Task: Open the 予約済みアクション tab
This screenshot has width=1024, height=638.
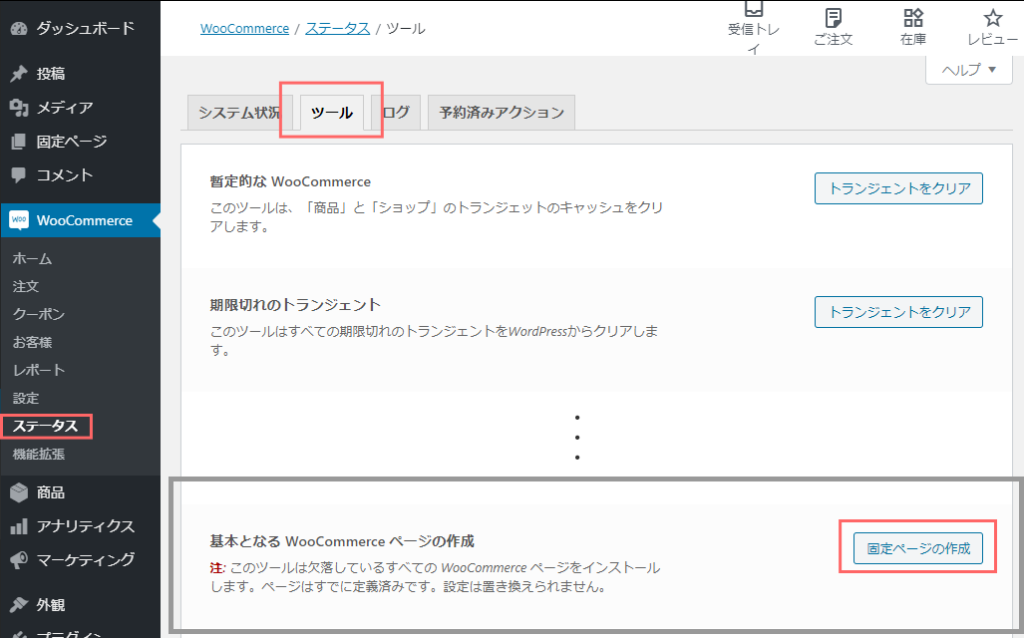Action: coord(502,113)
